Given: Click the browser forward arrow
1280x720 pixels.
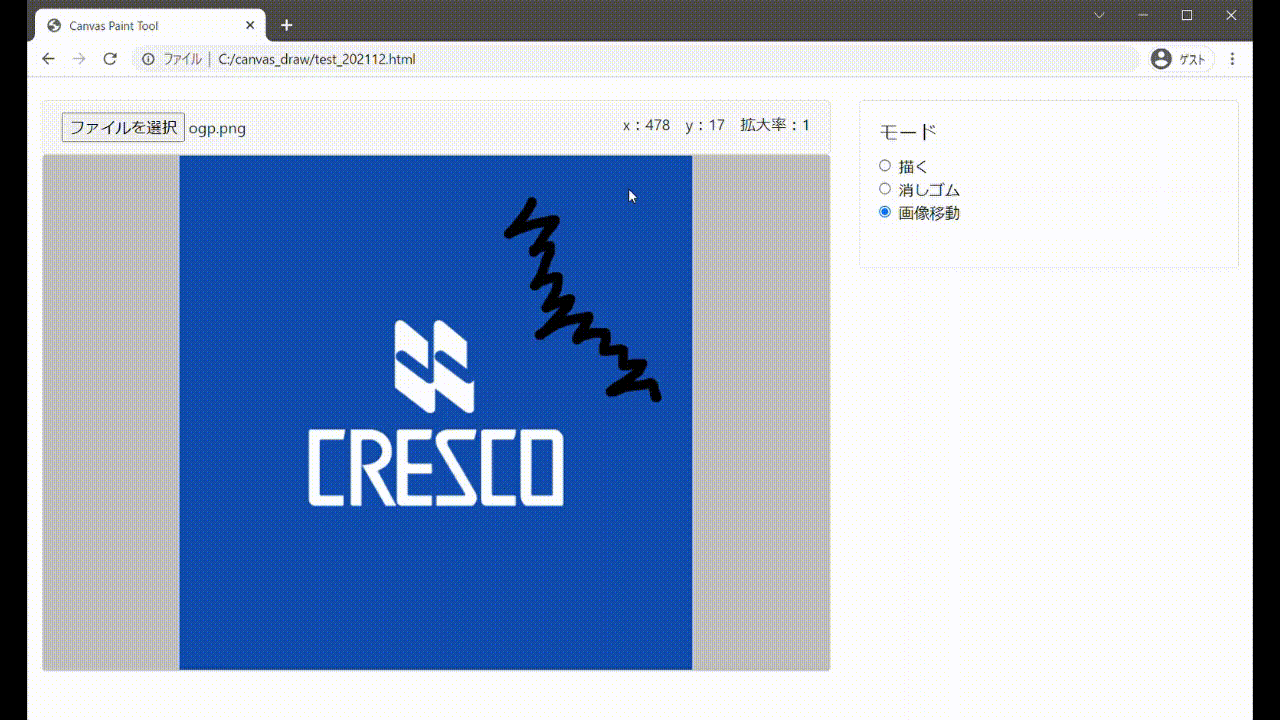Looking at the screenshot, I should tap(79, 59).
